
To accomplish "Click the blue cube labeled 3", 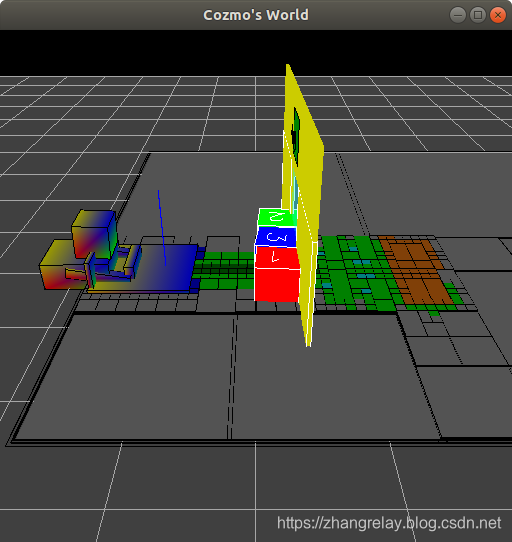I will tap(276, 237).
